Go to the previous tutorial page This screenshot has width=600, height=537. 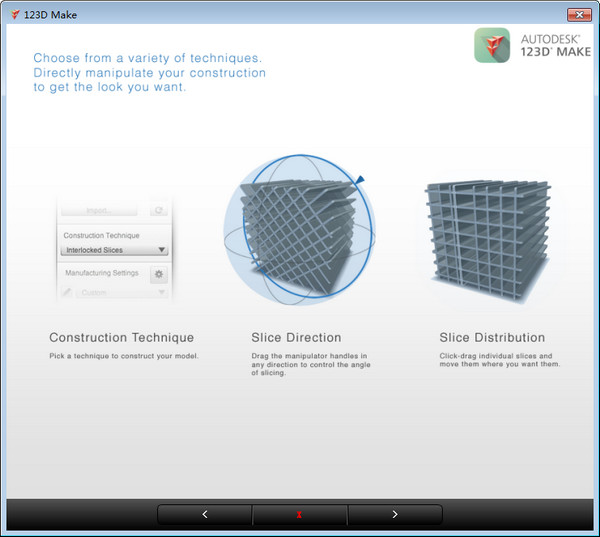click(x=205, y=514)
